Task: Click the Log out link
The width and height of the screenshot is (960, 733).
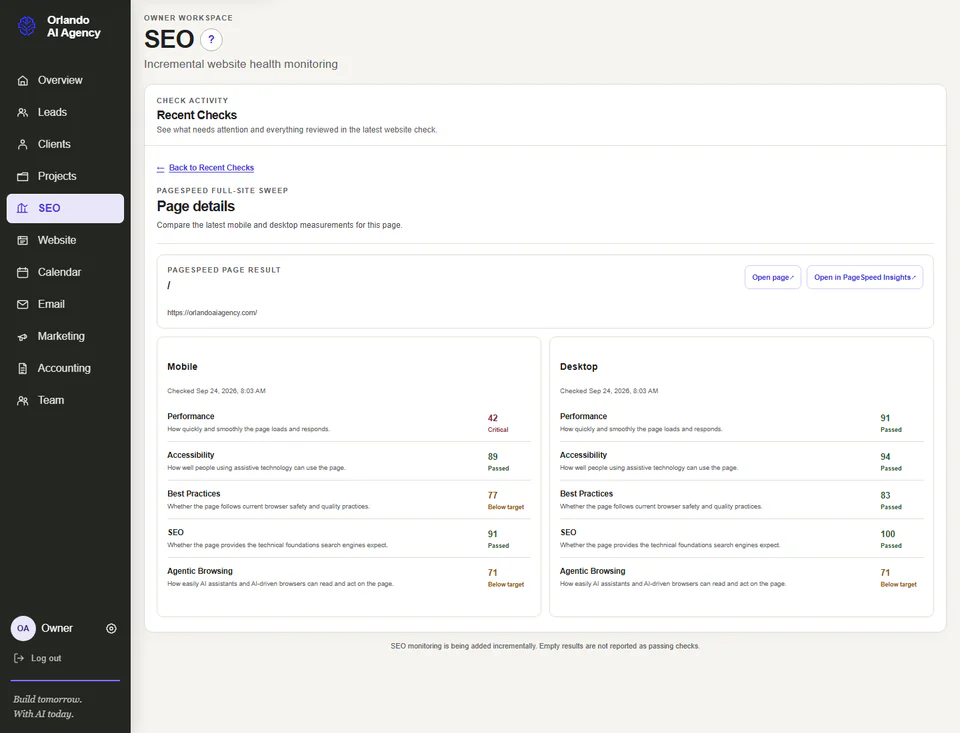Action: coord(46,658)
